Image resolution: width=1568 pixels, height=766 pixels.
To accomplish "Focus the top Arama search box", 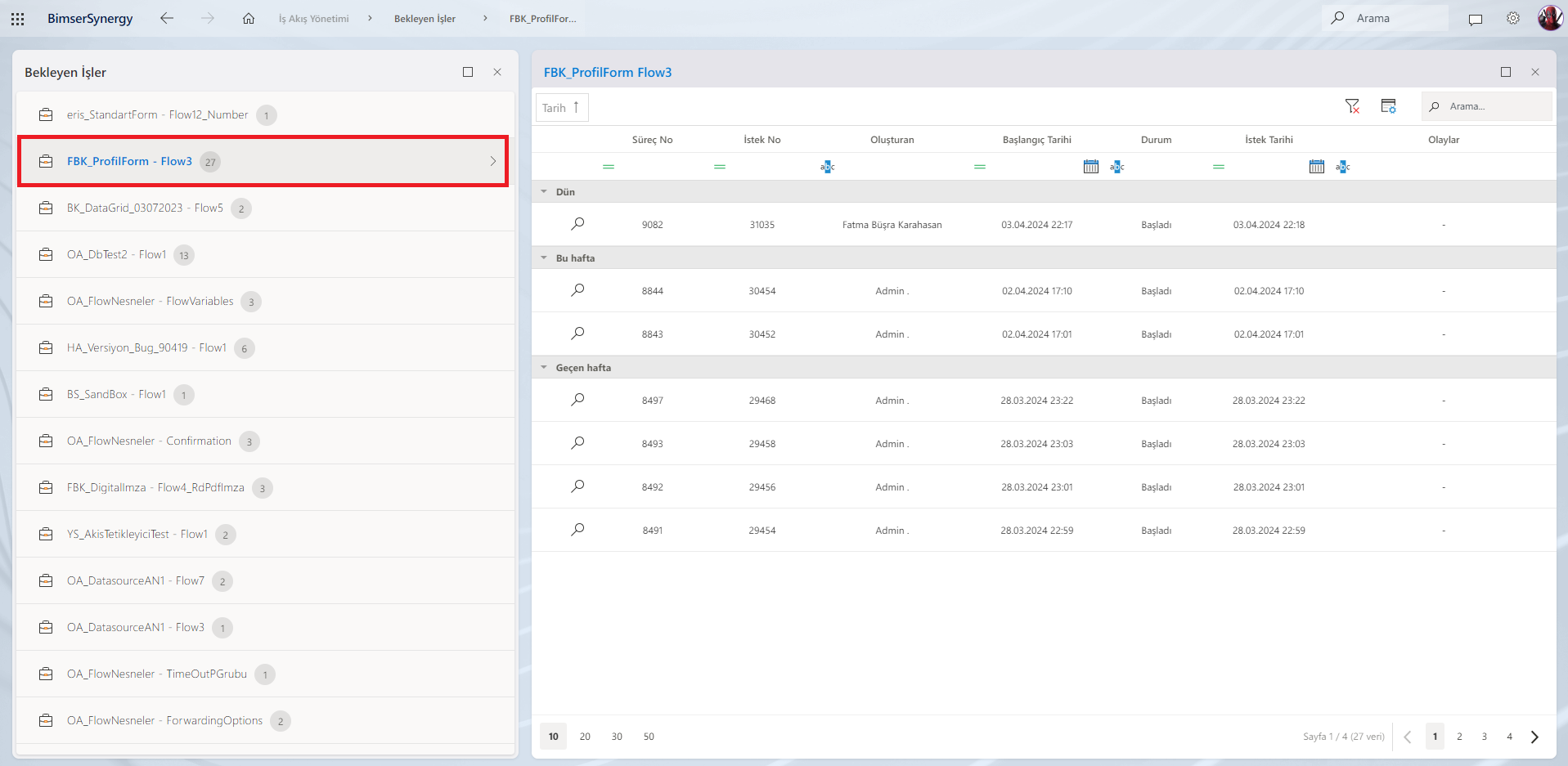I will [x=1385, y=18].
